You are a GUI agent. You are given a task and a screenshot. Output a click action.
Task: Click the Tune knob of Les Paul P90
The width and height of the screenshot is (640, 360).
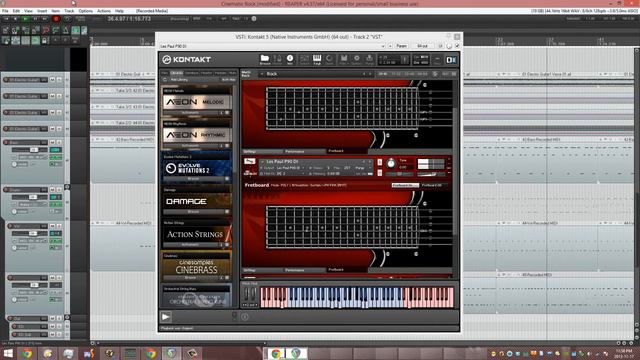[391, 164]
